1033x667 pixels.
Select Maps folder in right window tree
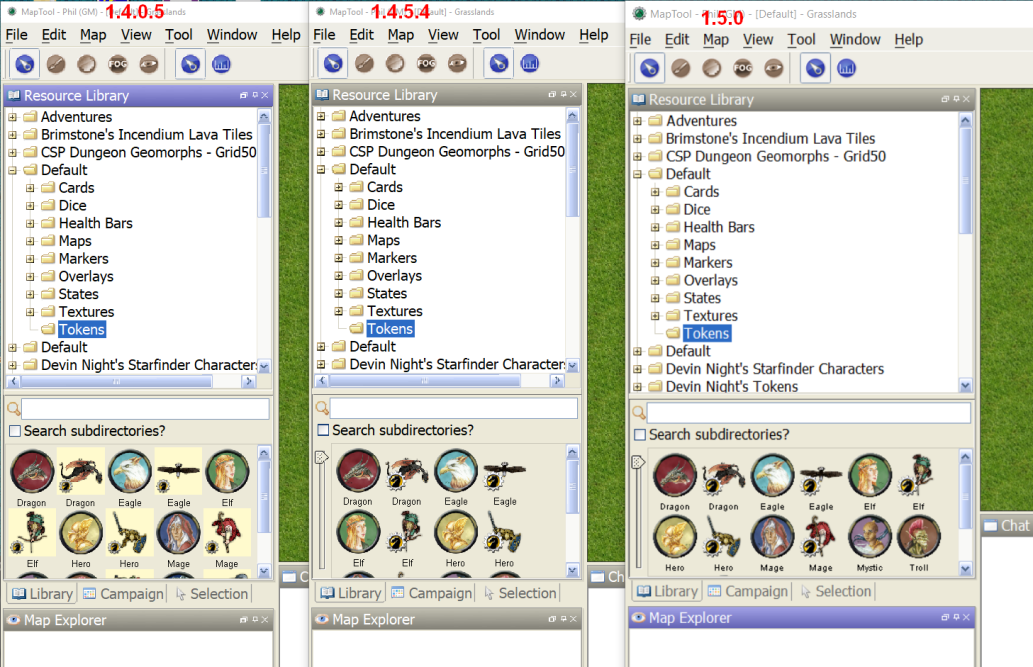click(x=699, y=245)
